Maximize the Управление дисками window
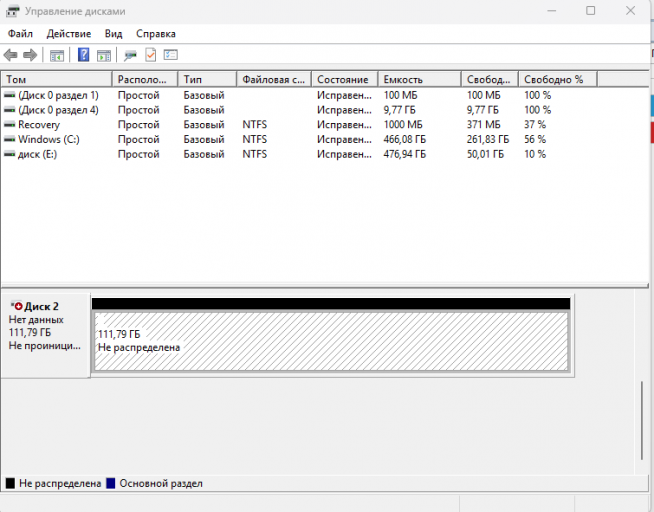654x512 pixels. point(591,11)
